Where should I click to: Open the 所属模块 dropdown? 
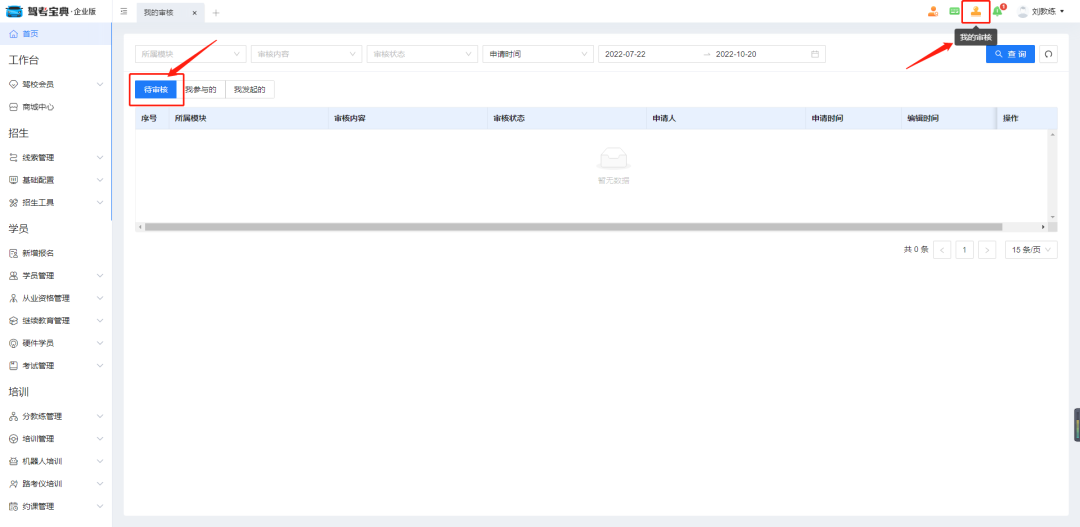coord(190,54)
